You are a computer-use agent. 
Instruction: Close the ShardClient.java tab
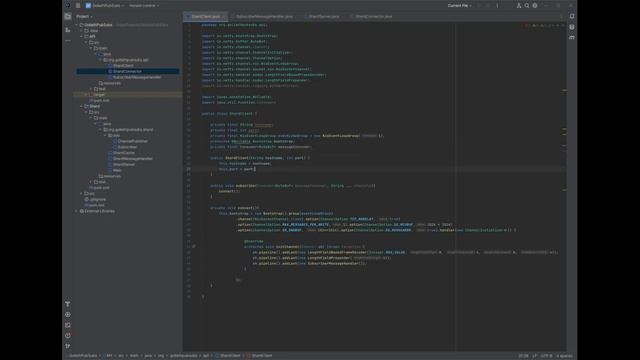click(224, 17)
